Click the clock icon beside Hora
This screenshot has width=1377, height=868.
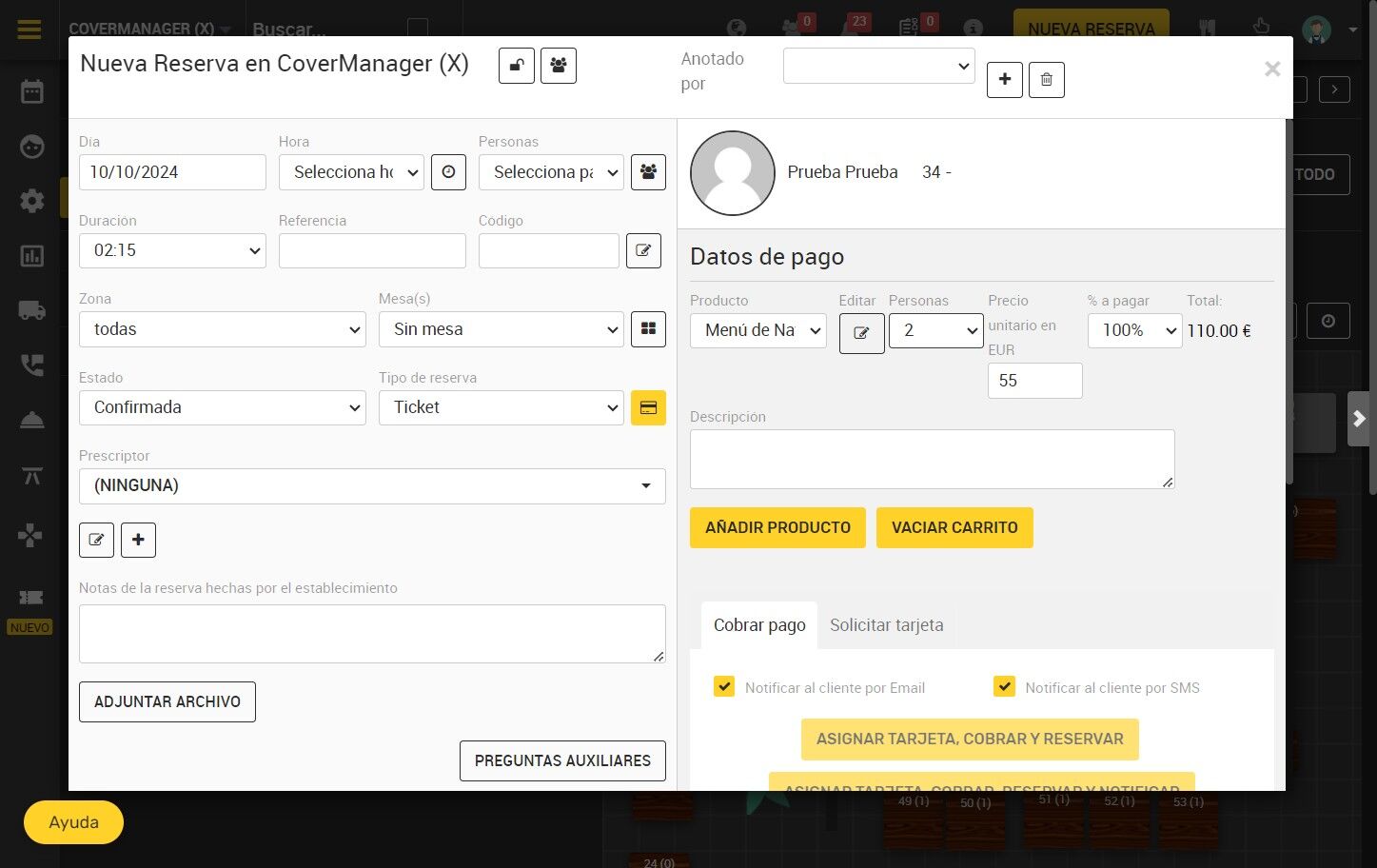point(448,172)
